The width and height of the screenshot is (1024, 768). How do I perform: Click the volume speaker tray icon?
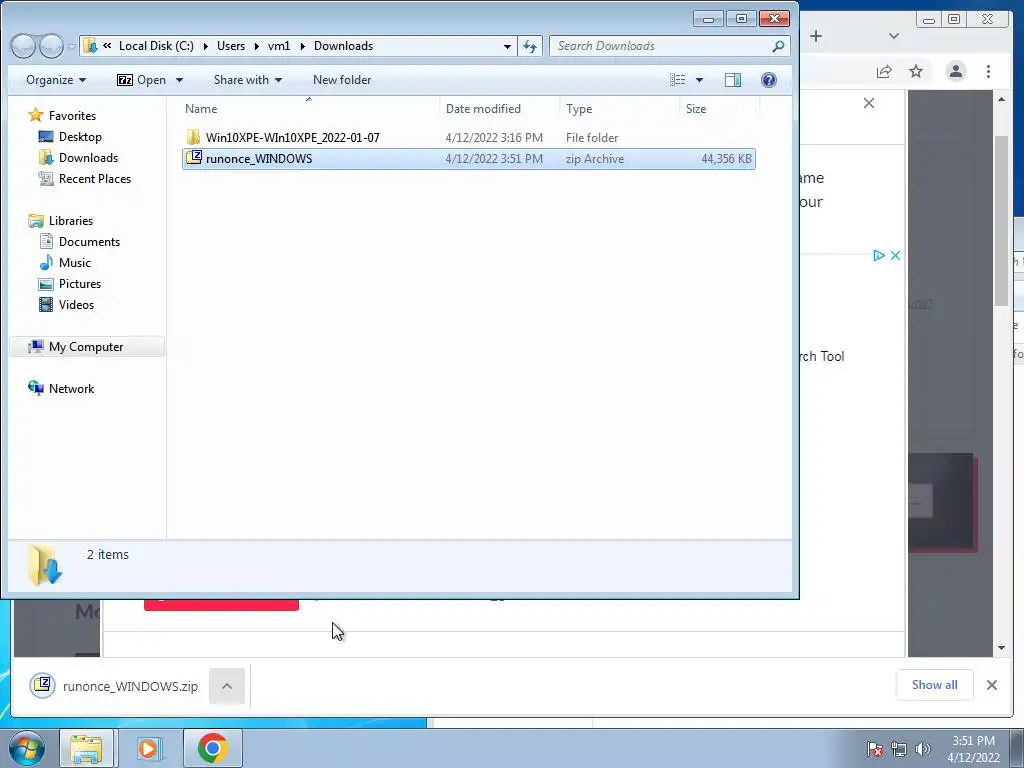[923, 749]
